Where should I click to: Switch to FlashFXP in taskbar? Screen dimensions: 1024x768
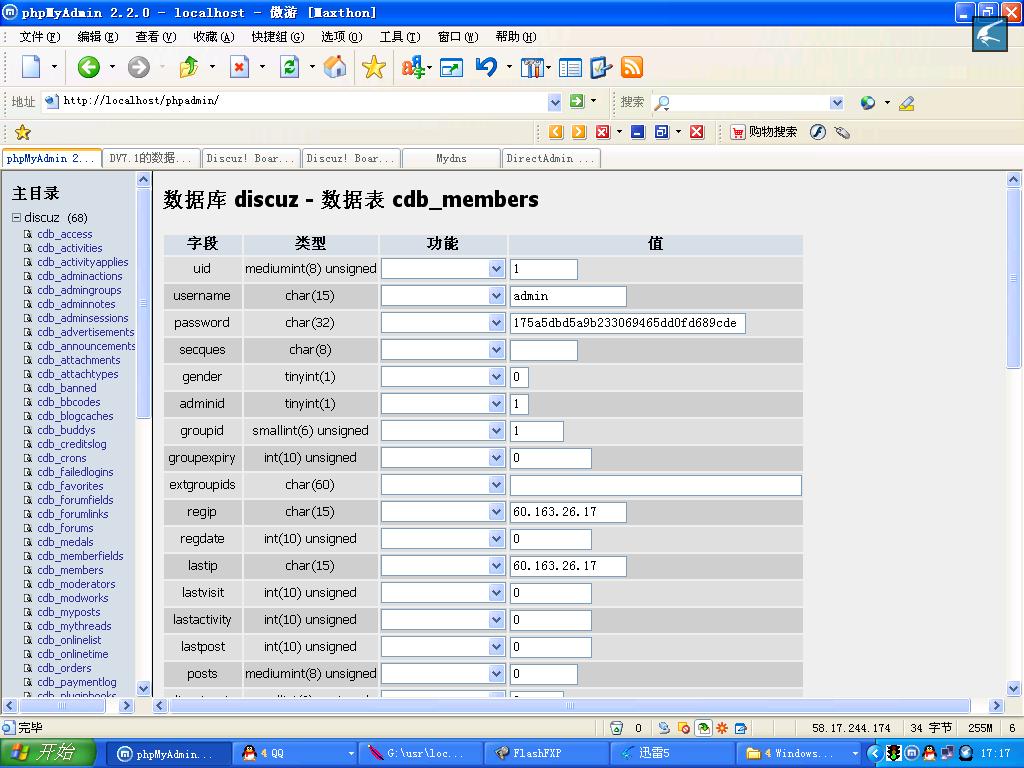[548, 754]
